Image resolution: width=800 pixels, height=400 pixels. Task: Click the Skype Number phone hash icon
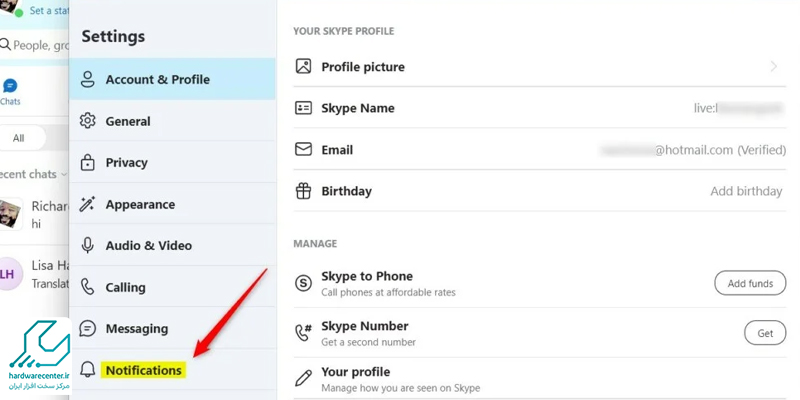coord(304,333)
